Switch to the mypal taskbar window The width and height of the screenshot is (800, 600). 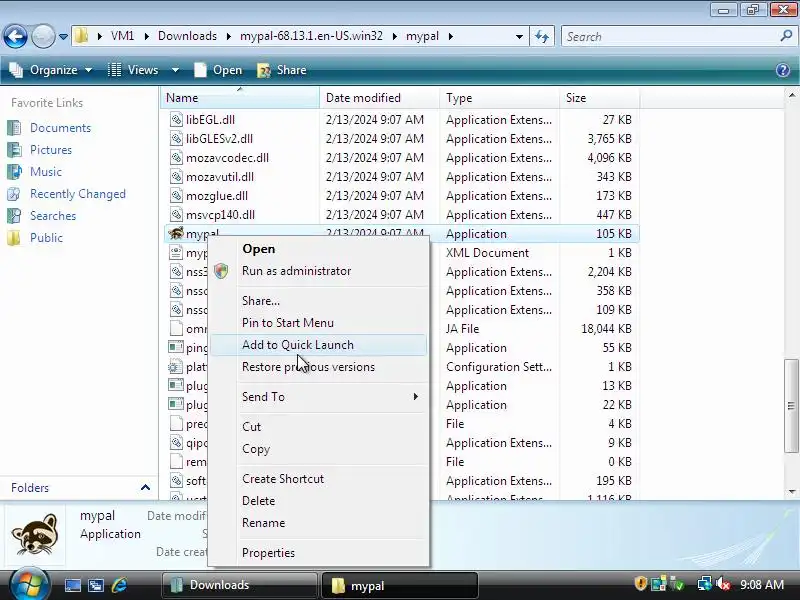tap(399, 585)
